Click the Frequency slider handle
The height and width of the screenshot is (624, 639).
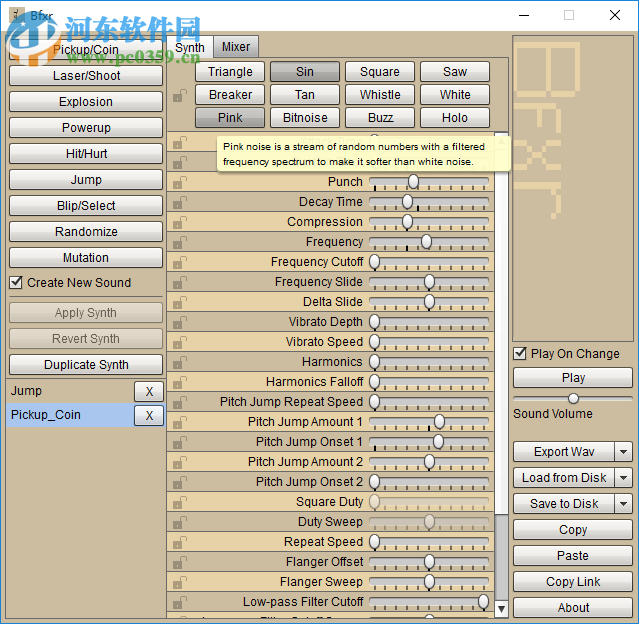click(426, 241)
